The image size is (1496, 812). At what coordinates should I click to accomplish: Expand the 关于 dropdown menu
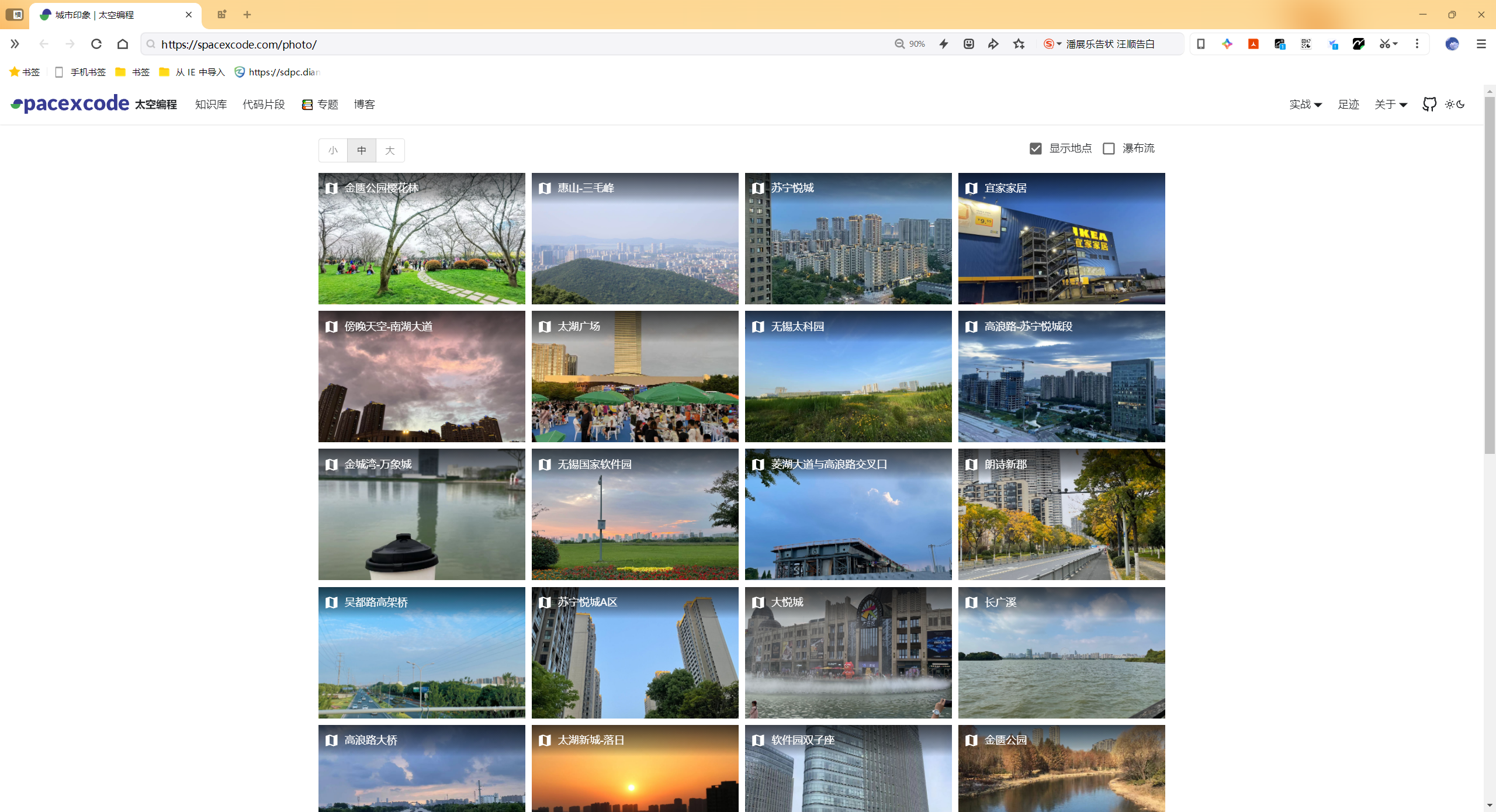coord(1391,105)
